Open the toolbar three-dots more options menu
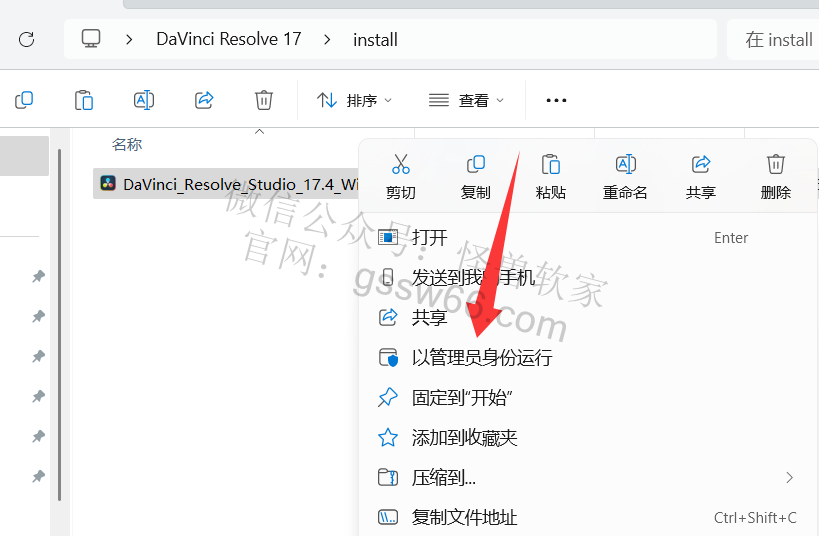Screen dimensions: 819x536 point(556,100)
